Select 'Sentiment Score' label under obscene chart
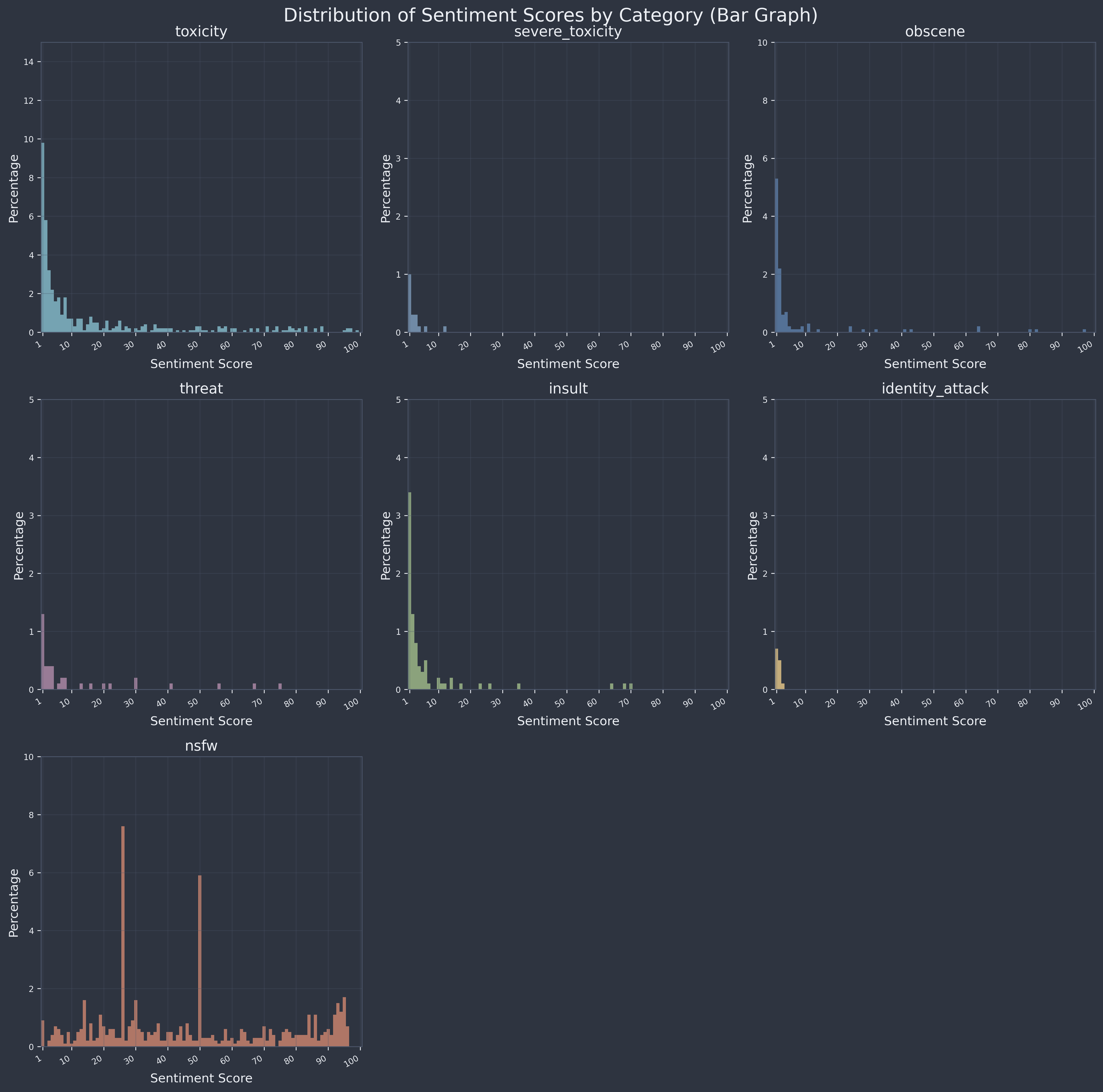1103x1092 pixels. 935,364
